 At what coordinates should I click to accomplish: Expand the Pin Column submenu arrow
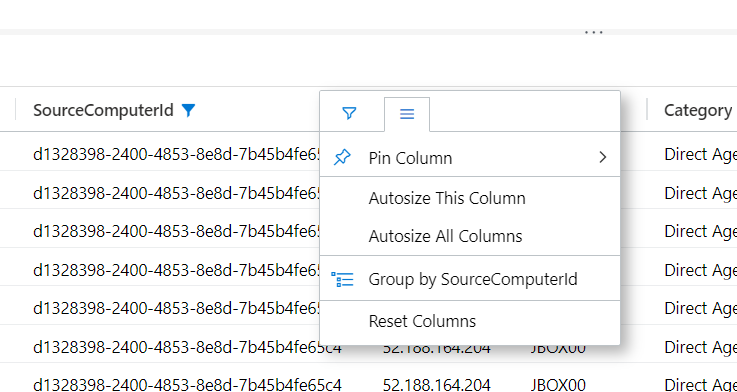(x=603, y=157)
